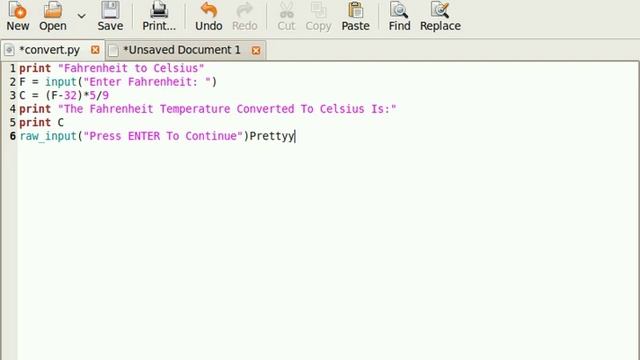Place cursor in "Enter Fahrenheit: " string

[147, 82]
